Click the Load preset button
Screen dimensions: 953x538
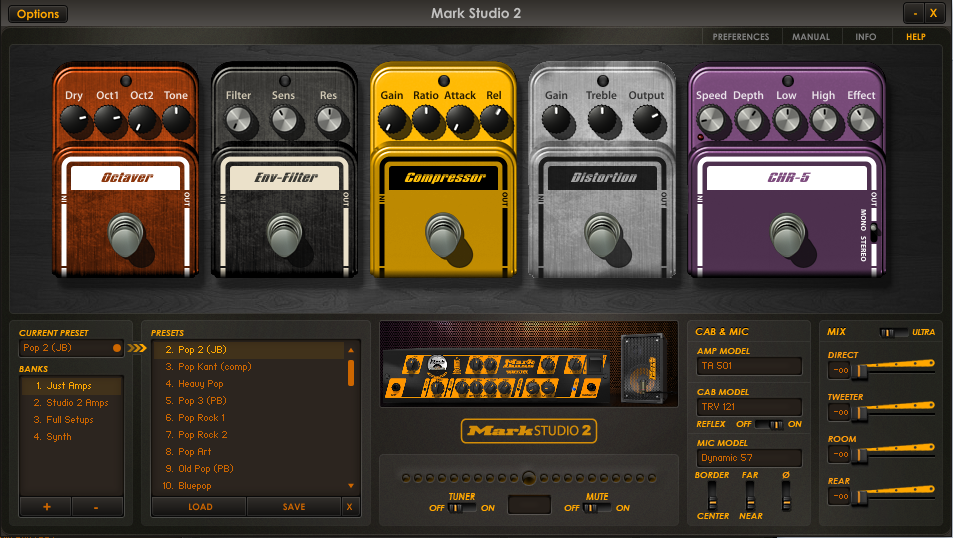coord(200,507)
